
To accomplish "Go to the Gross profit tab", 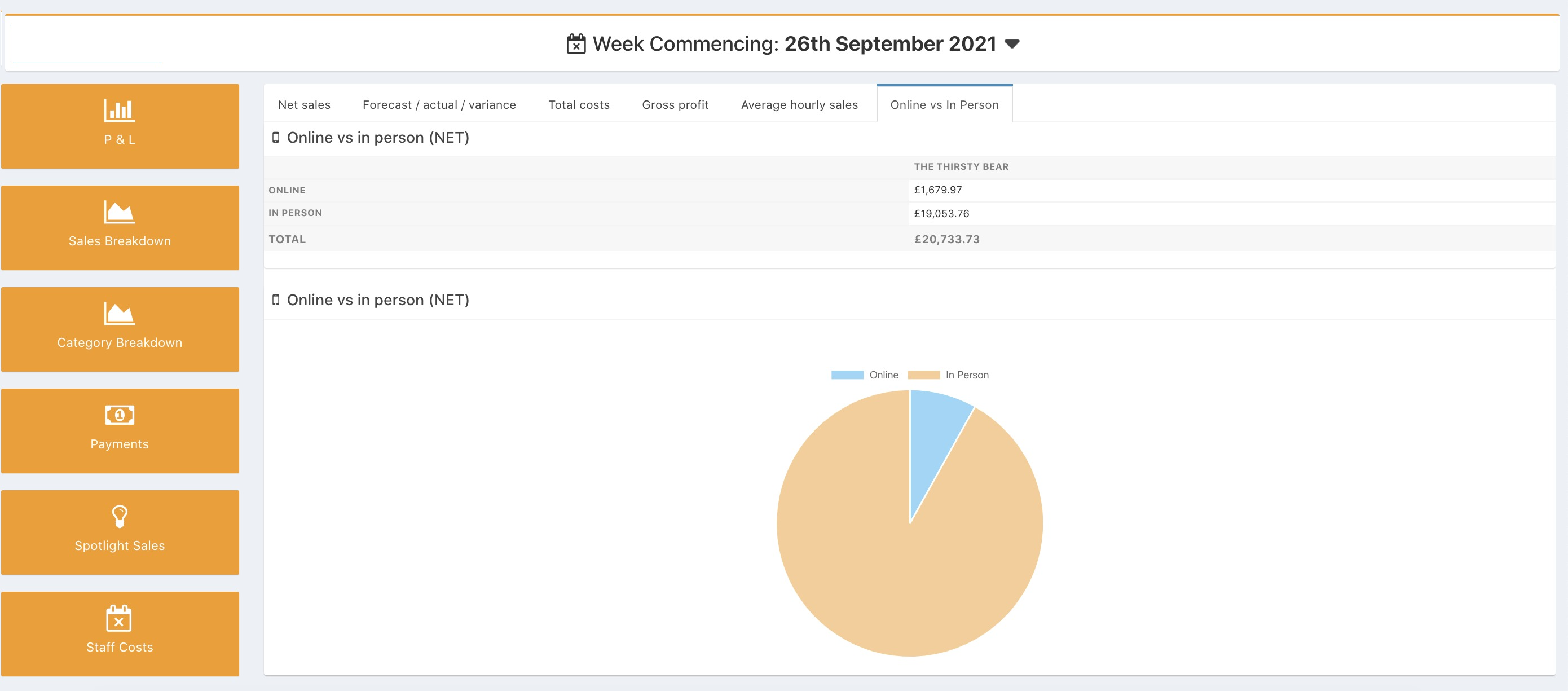I will click(675, 105).
